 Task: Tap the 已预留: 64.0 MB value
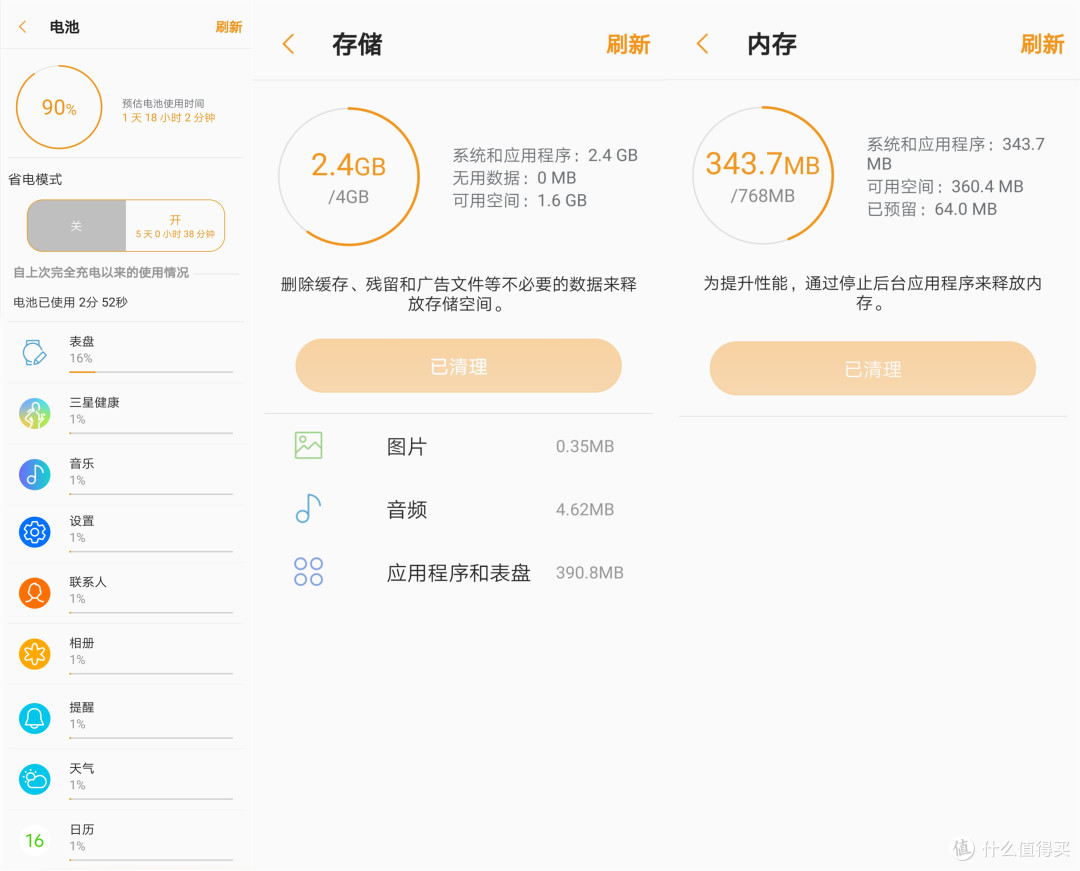932,209
